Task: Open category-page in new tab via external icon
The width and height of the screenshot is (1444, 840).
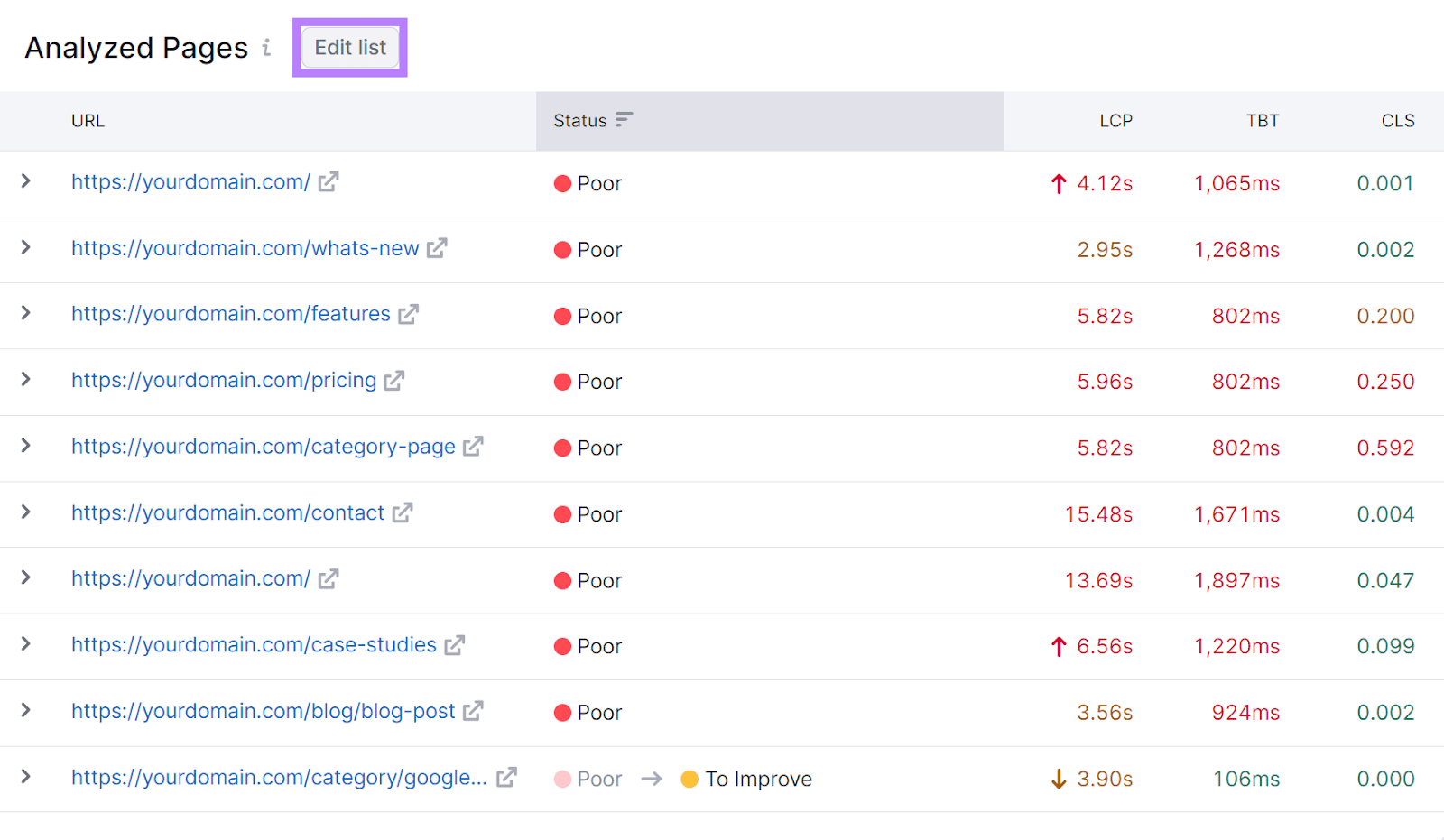Action: [473, 446]
